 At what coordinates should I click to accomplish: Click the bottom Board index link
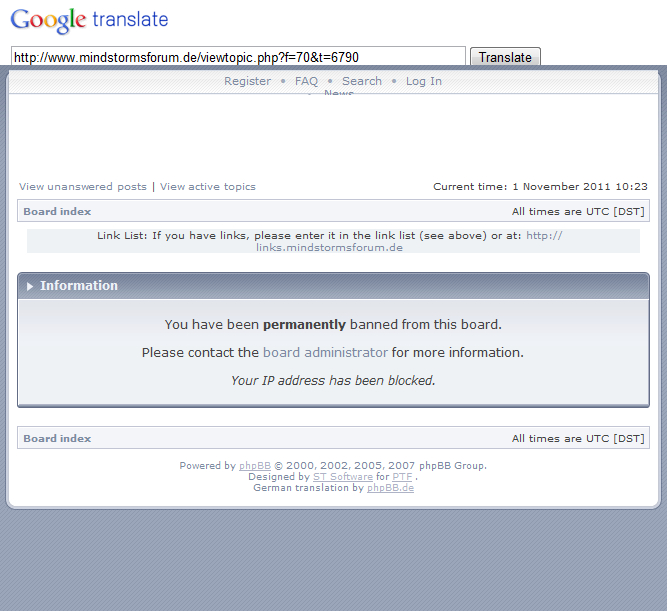(x=57, y=438)
